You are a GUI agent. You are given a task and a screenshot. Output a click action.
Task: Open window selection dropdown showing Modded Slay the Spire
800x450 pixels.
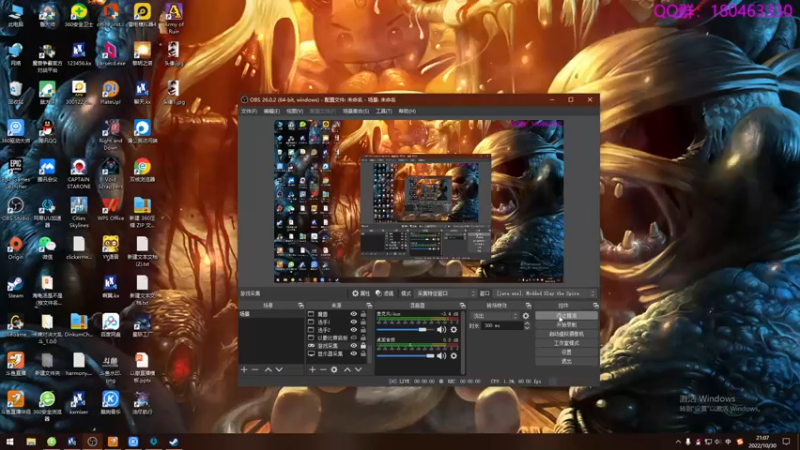coord(545,293)
